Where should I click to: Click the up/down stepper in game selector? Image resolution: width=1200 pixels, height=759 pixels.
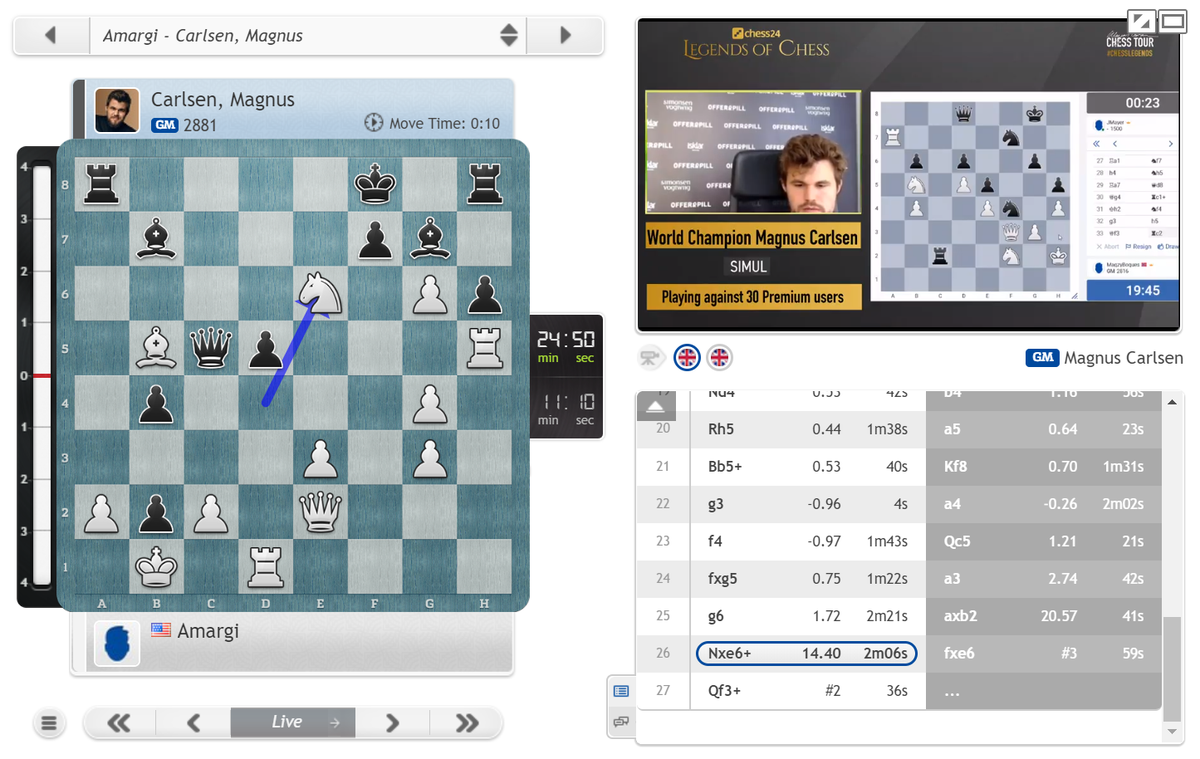509,35
